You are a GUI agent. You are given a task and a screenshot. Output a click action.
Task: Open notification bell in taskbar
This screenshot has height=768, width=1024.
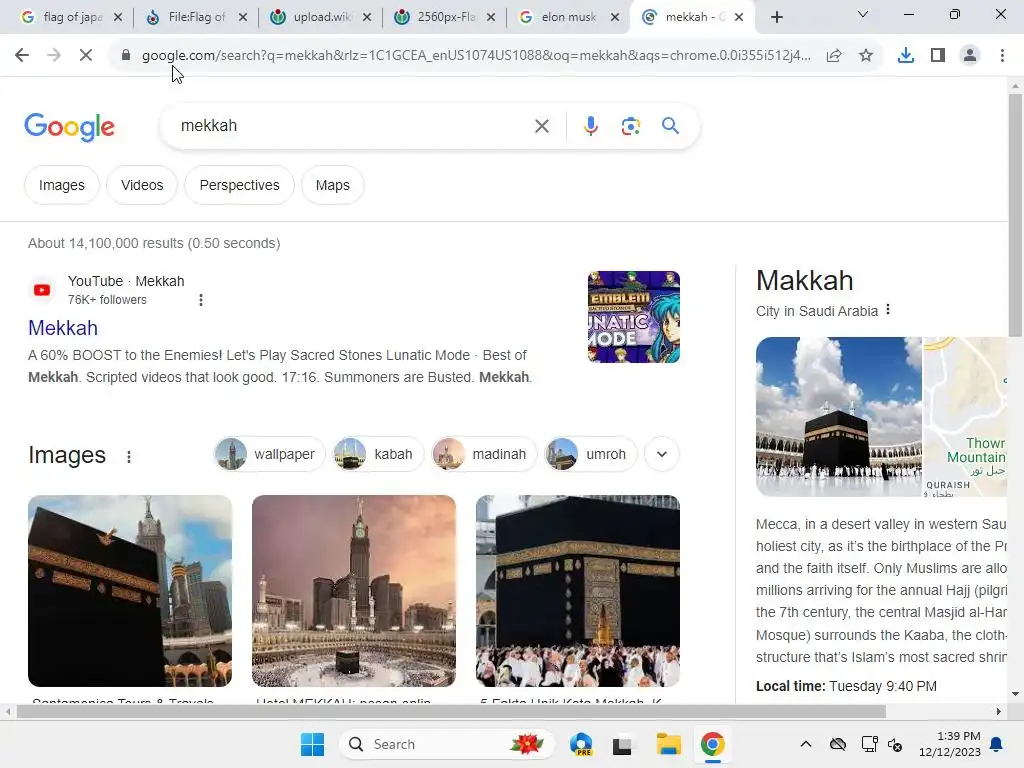tap(997, 744)
